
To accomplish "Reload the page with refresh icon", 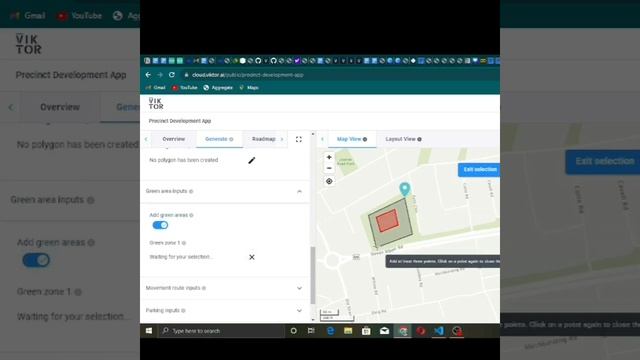I will (172, 75).
